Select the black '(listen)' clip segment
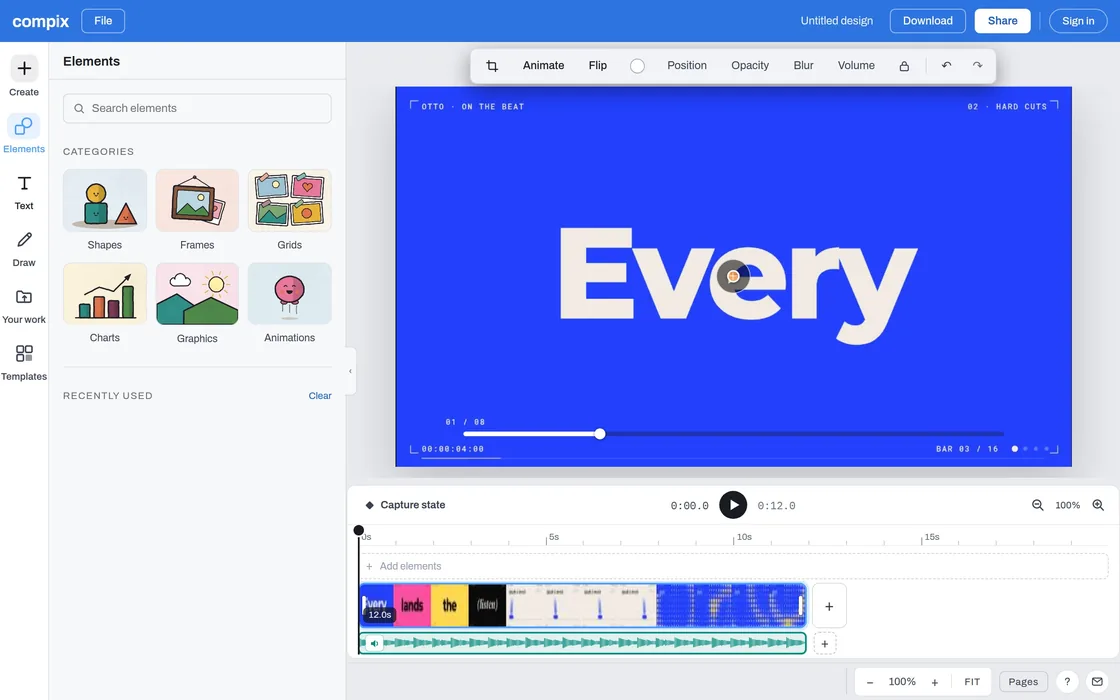The image size is (1120, 700). coord(487,606)
